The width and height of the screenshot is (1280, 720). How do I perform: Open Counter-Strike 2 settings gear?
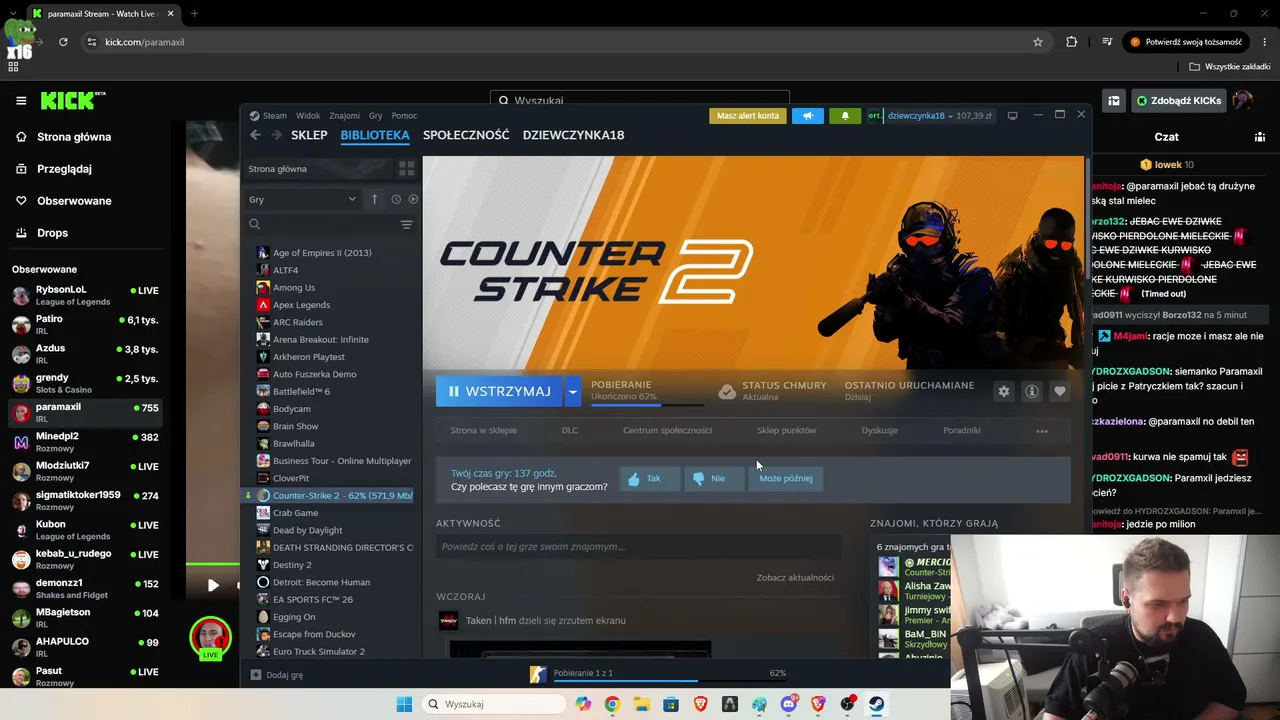(x=1004, y=391)
